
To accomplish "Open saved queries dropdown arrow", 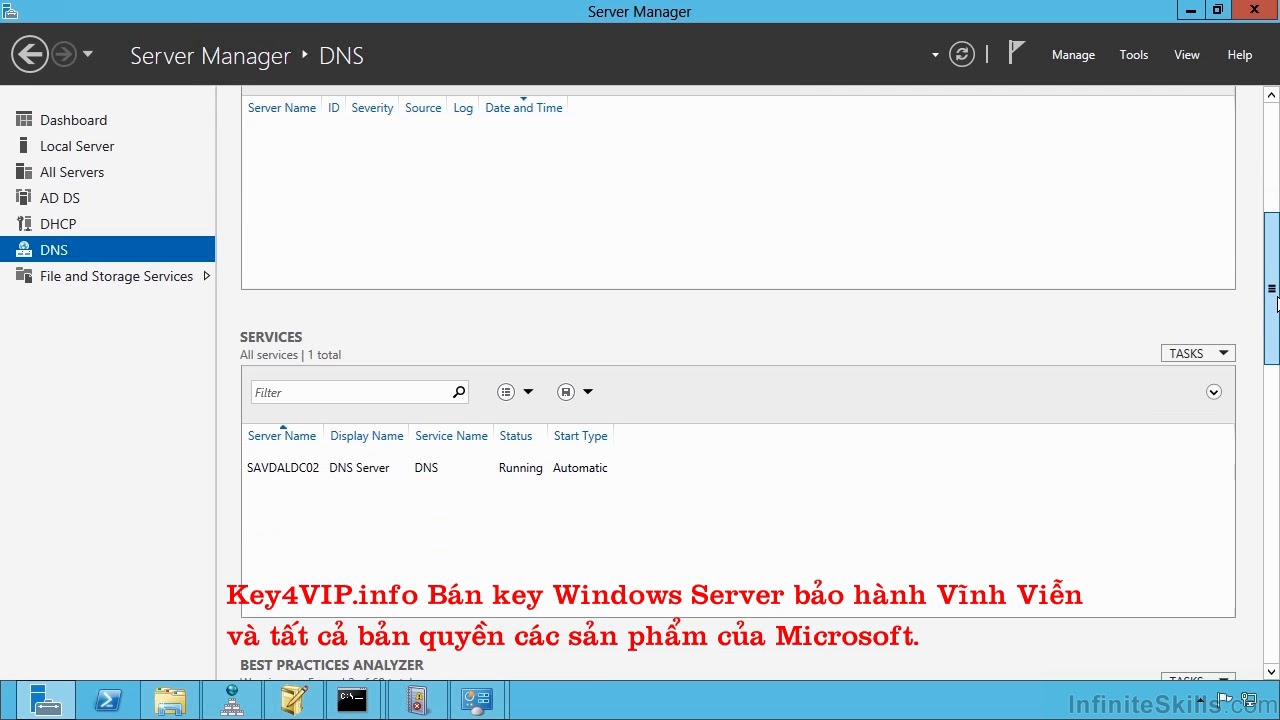I will click(588, 392).
